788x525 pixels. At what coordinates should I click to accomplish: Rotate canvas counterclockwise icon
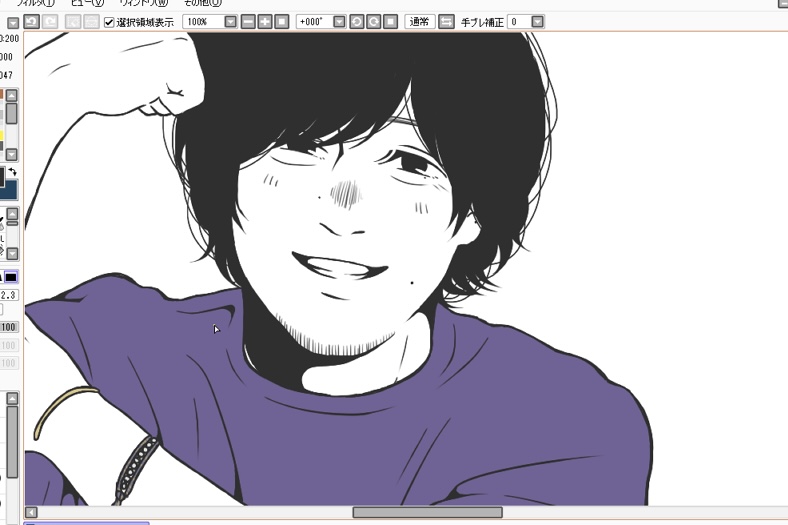tap(357, 22)
